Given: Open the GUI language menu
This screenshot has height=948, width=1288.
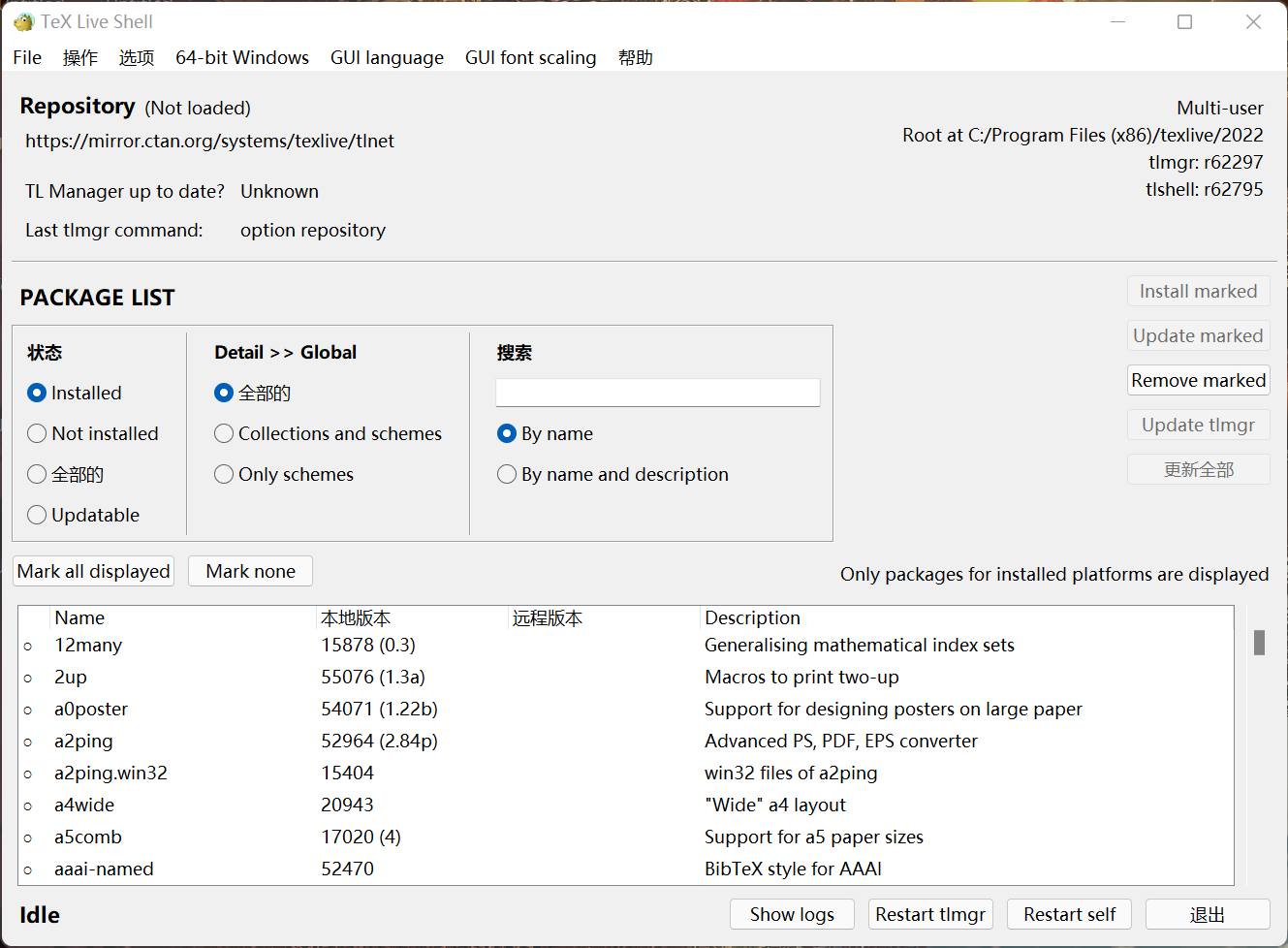Looking at the screenshot, I should 387,57.
